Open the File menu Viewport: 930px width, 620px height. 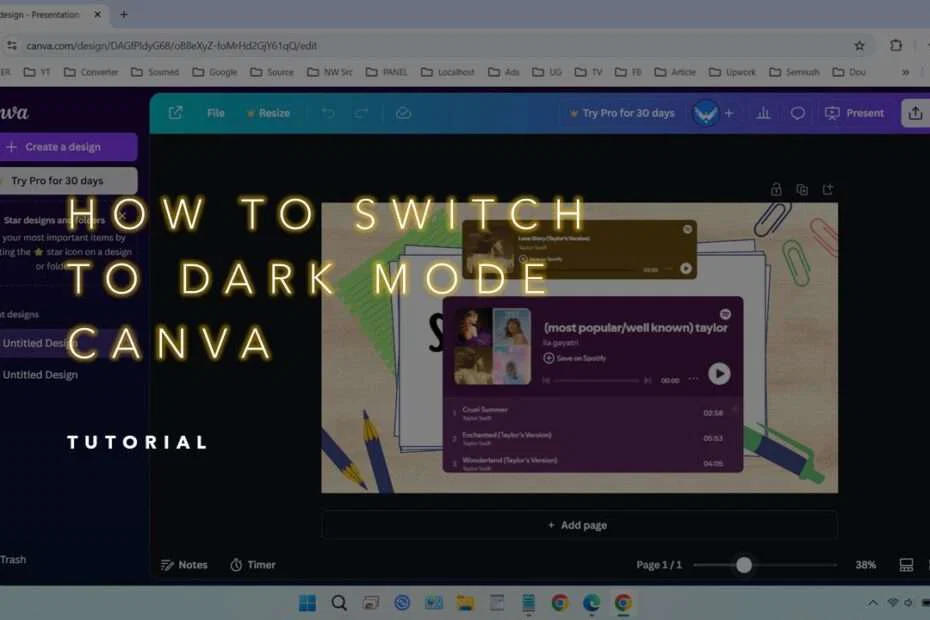(215, 113)
